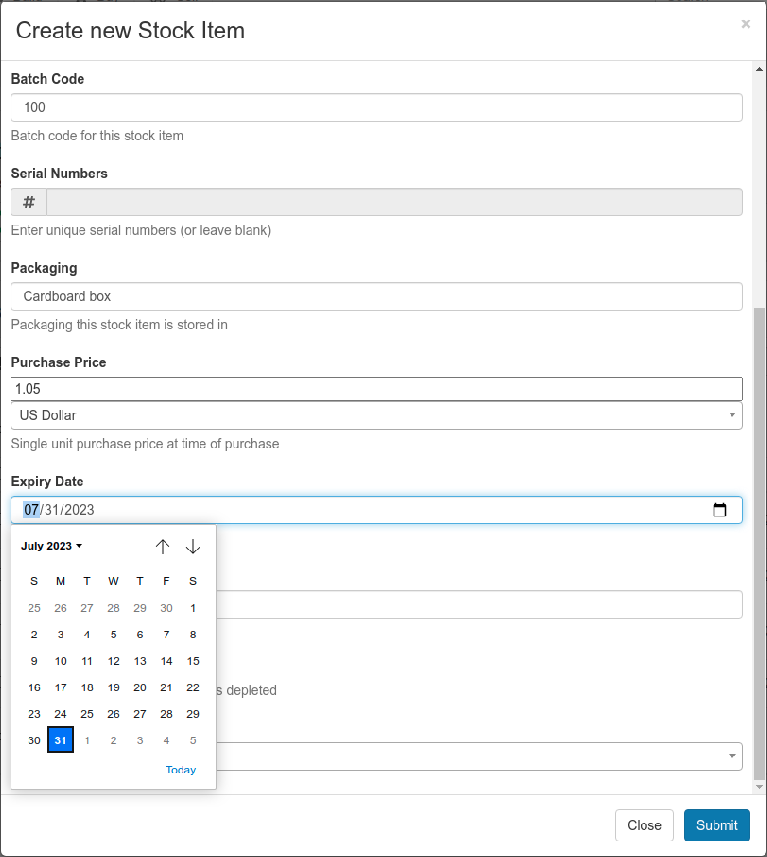Choose the highlighted date July 31
Viewport: 767px width, 857px height.
click(60, 740)
